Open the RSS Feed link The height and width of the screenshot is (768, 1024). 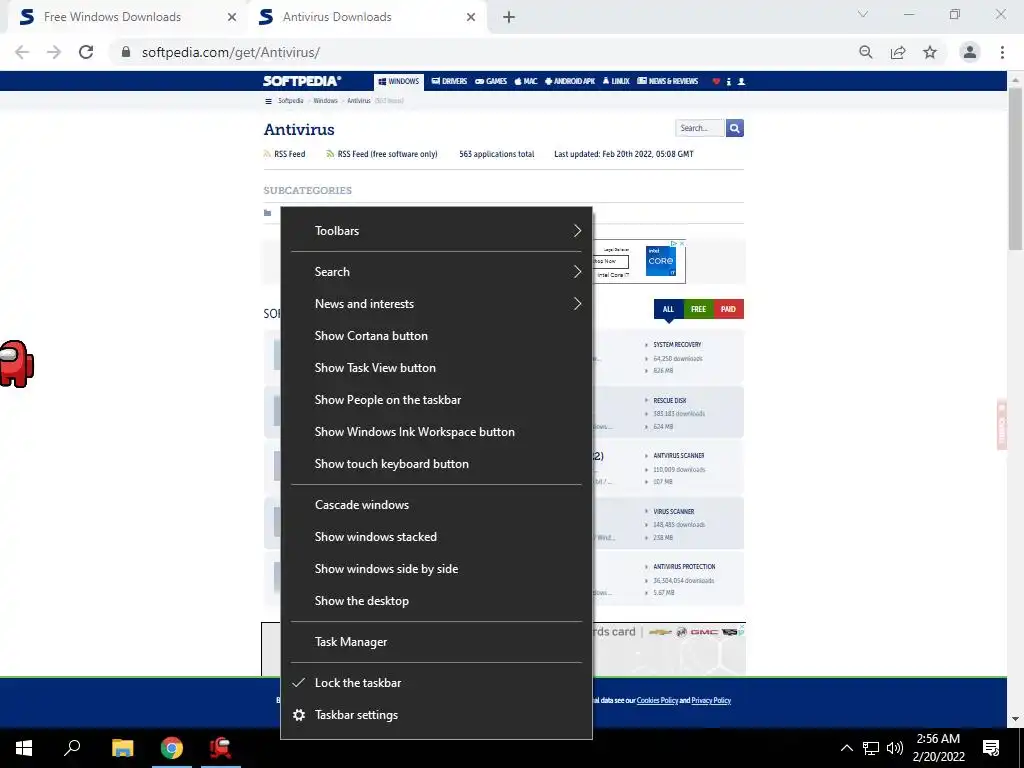pos(285,154)
